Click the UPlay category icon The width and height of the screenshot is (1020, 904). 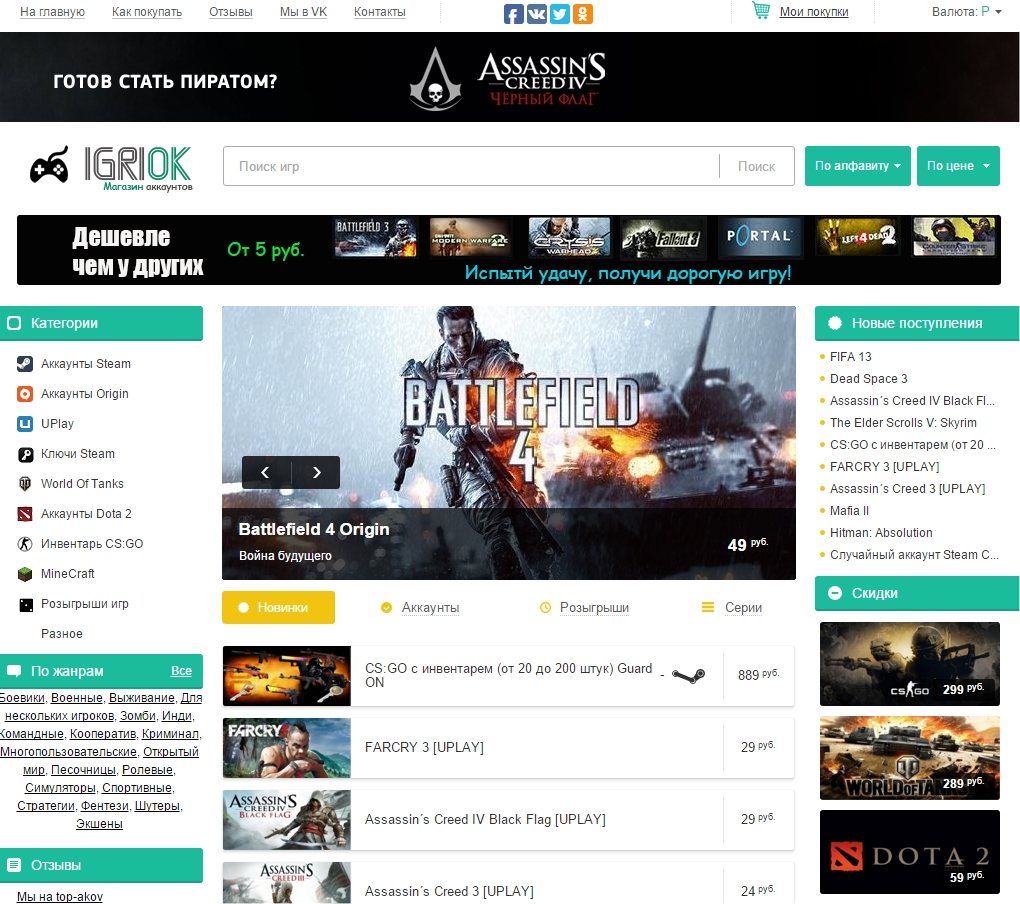(25, 423)
